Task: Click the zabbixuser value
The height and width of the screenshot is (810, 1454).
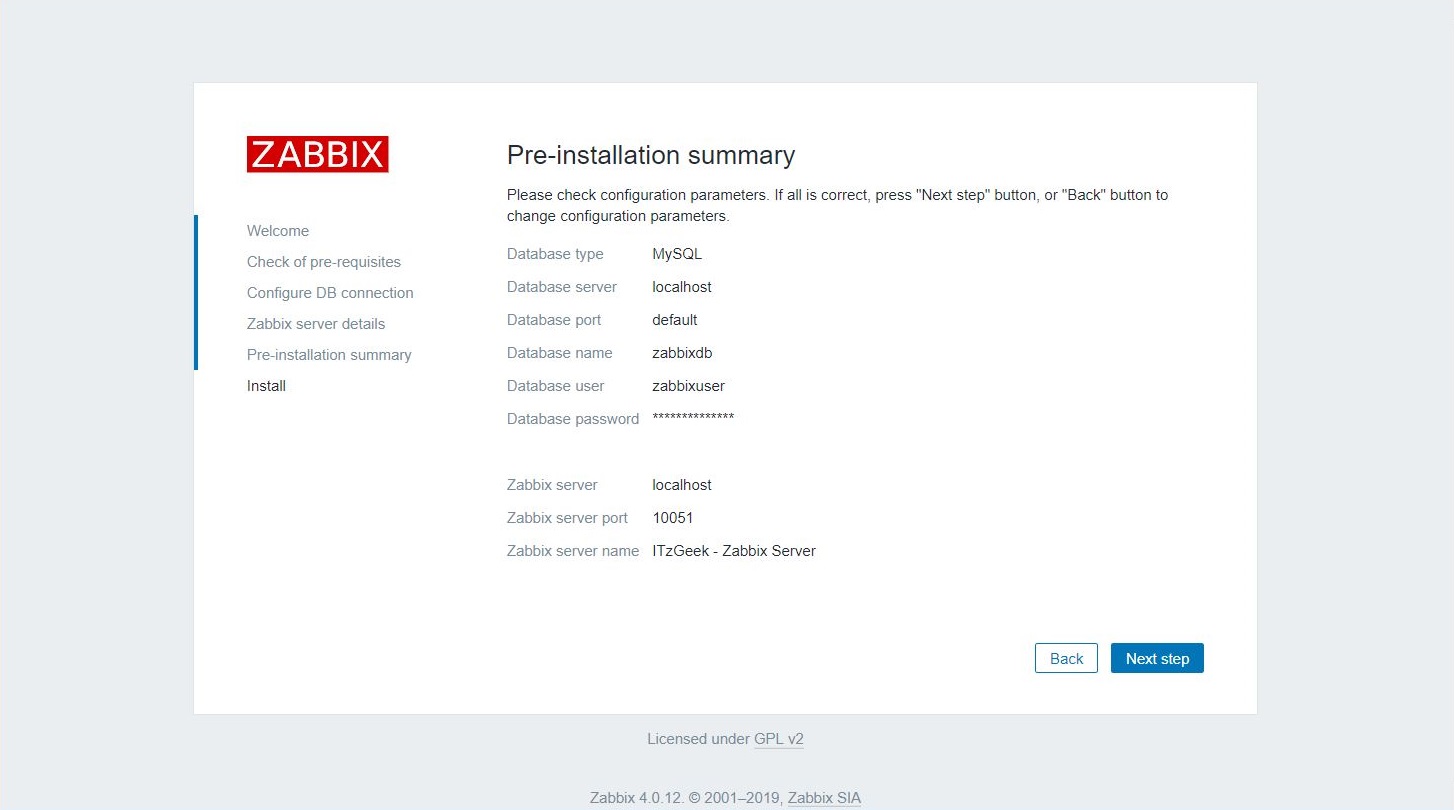Action: (688, 386)
